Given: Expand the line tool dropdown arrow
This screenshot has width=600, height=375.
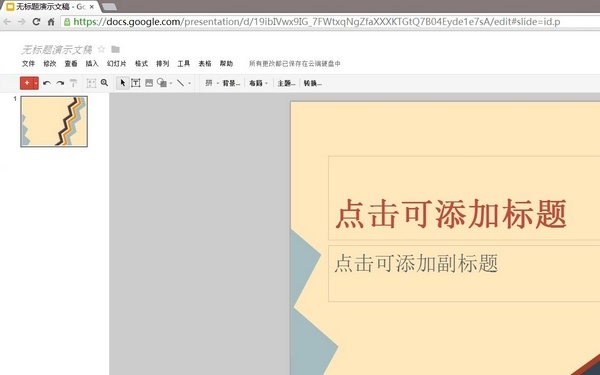Looking at the screenshot, I should click(189, 83).
